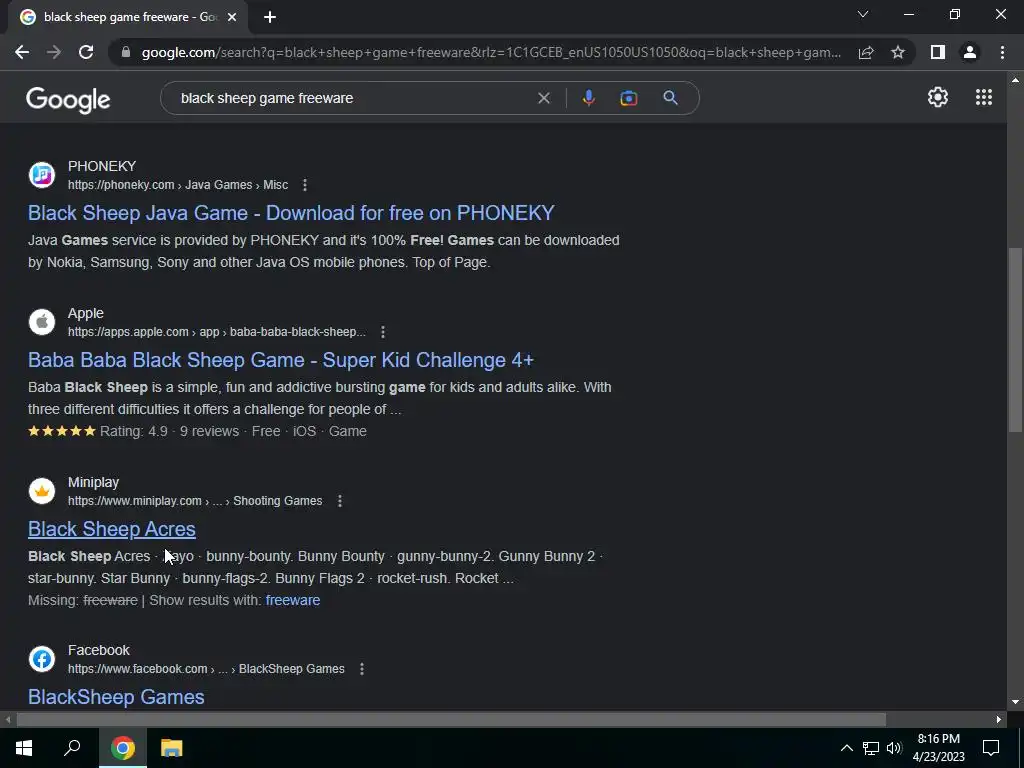The width and height of the screenshot is (1024, 768).
Task: Open Chrome's three-dot customize menu
Action: tap(1002, 52)
